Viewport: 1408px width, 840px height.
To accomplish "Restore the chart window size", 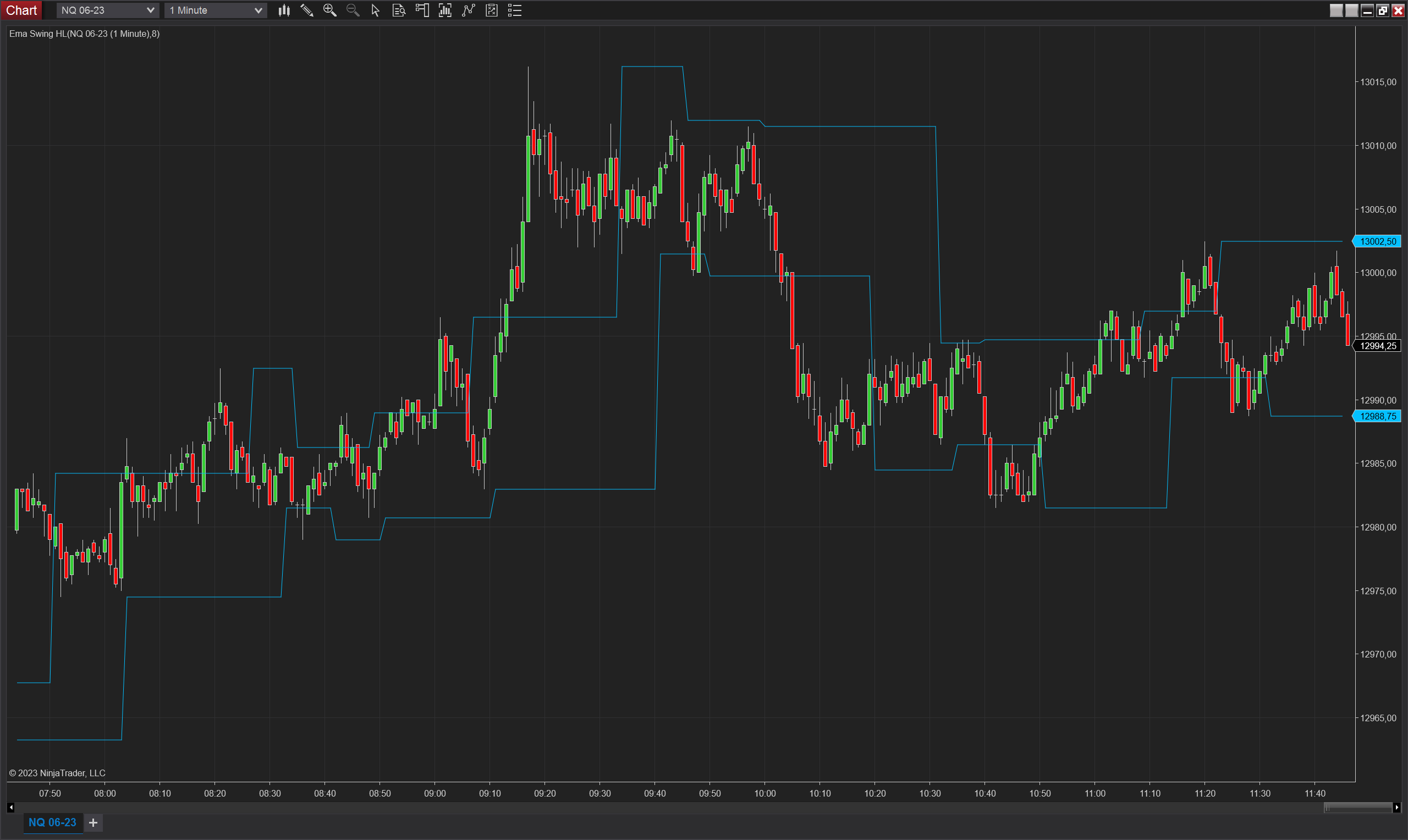I will click(x=1383, y=10).
